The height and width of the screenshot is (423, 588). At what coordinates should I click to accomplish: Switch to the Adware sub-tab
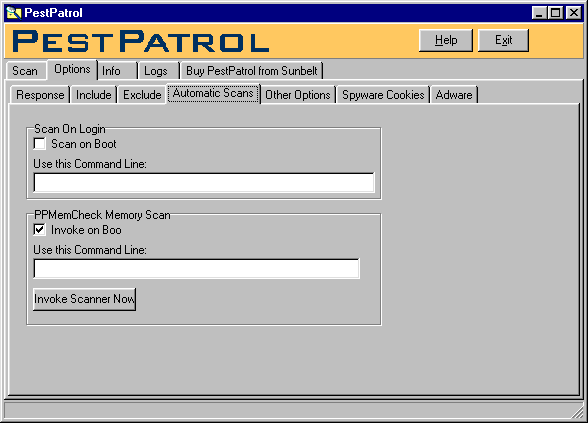(454, 95)
